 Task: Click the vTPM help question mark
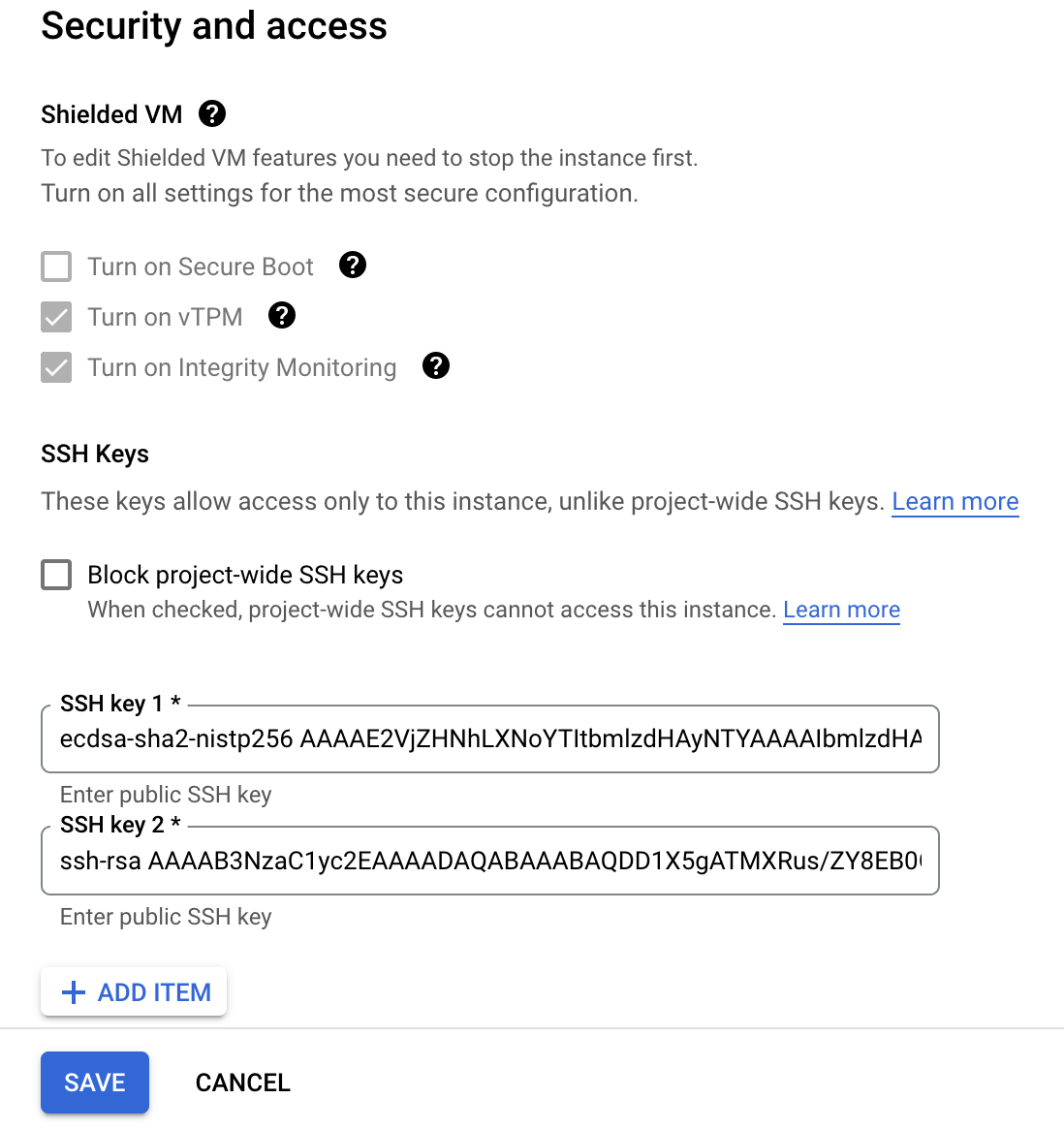tap(282, 315)
